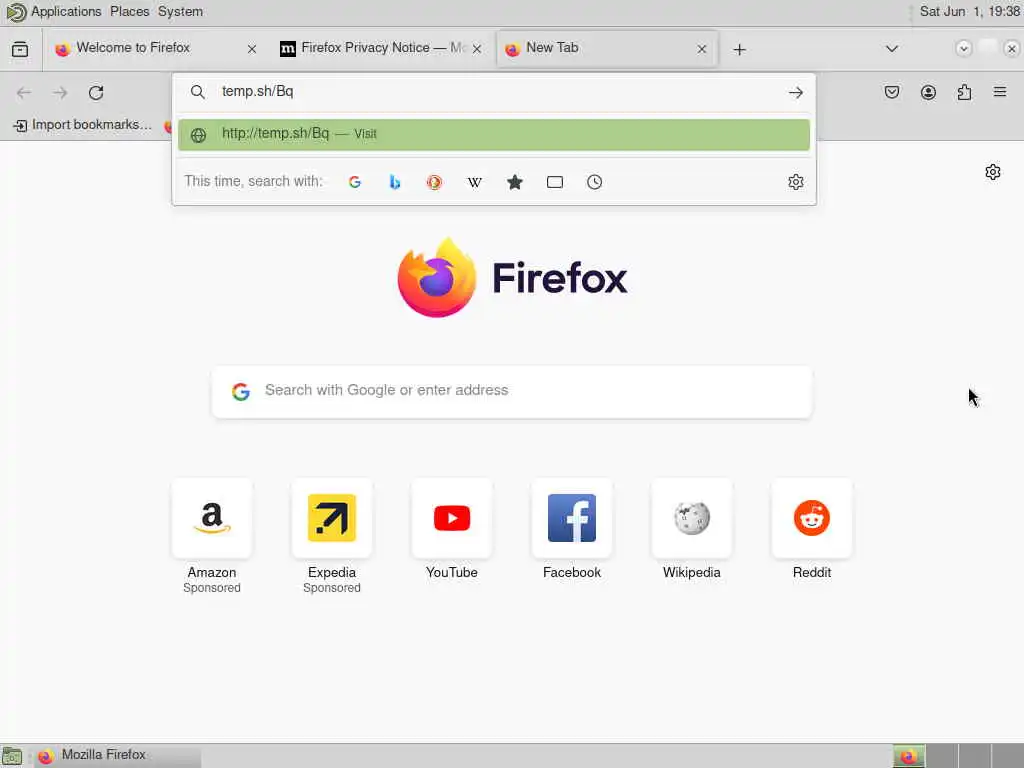The width and height of the screenshot is (1024, 768).
Task: Focus the Search with Google field
Action: click(512, 391)
